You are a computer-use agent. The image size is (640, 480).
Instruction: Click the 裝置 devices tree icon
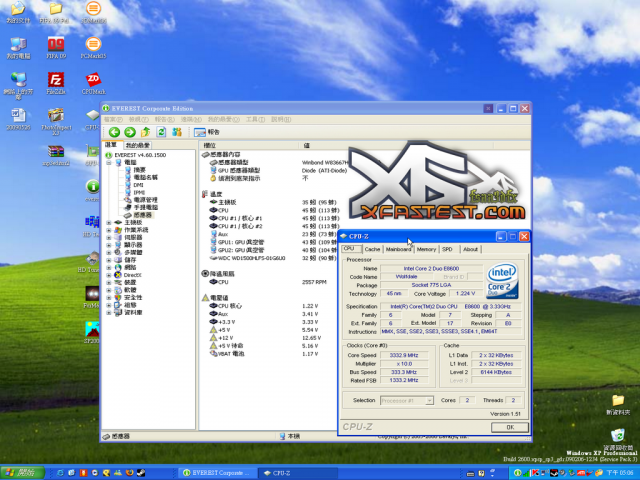(118, 282)
